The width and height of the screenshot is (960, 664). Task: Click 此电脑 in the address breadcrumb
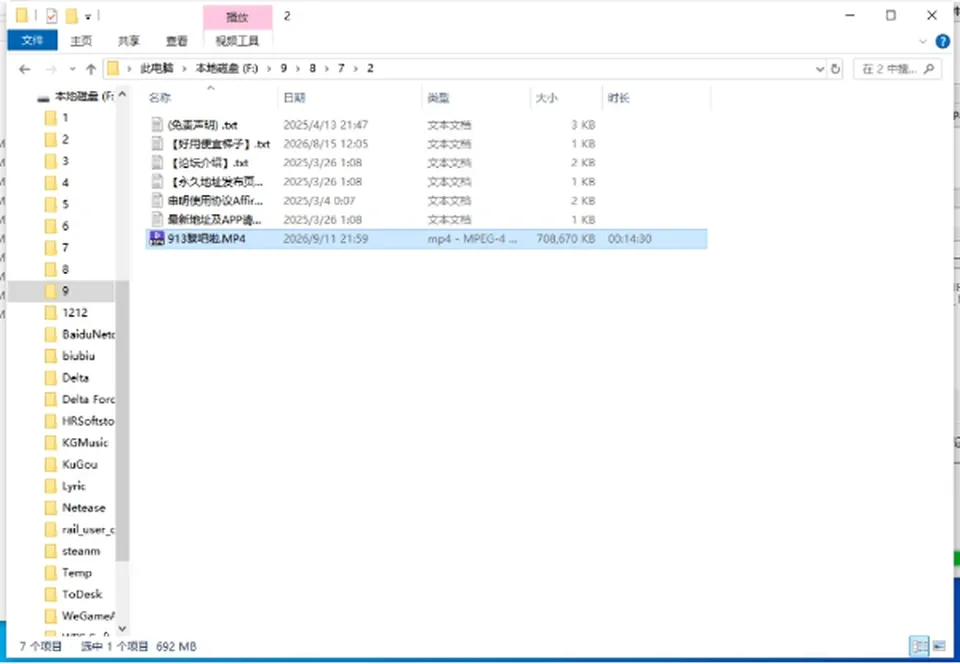click(157, 69)
